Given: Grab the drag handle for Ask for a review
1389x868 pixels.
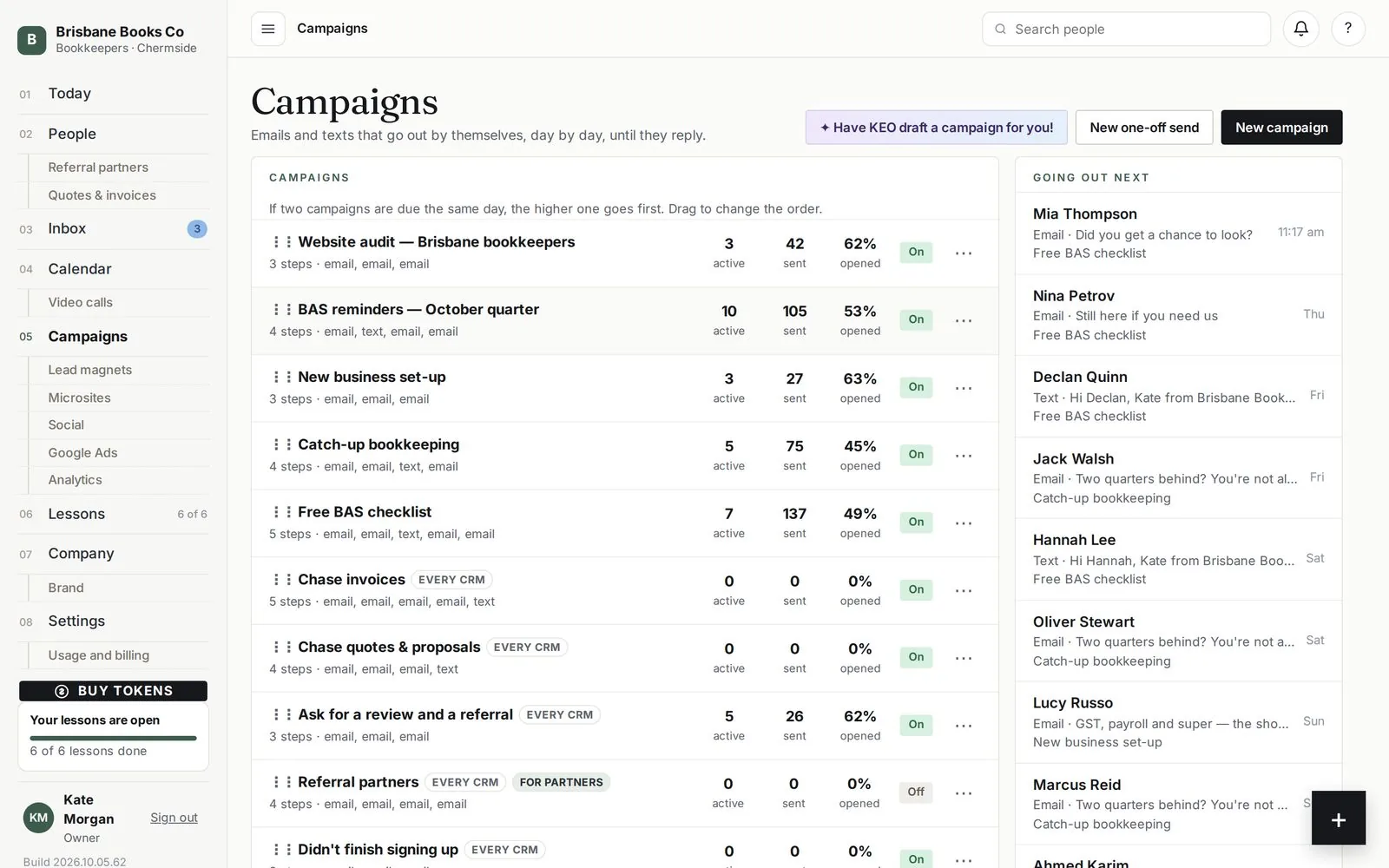Looking at the screenshot, I should [282, 714].
